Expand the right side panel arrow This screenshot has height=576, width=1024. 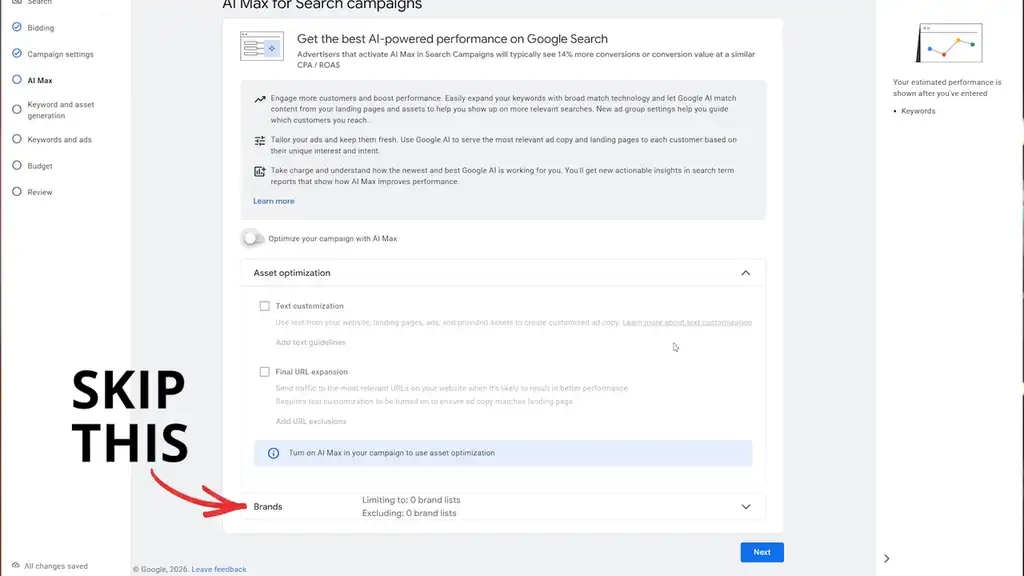tap(886, 558)
